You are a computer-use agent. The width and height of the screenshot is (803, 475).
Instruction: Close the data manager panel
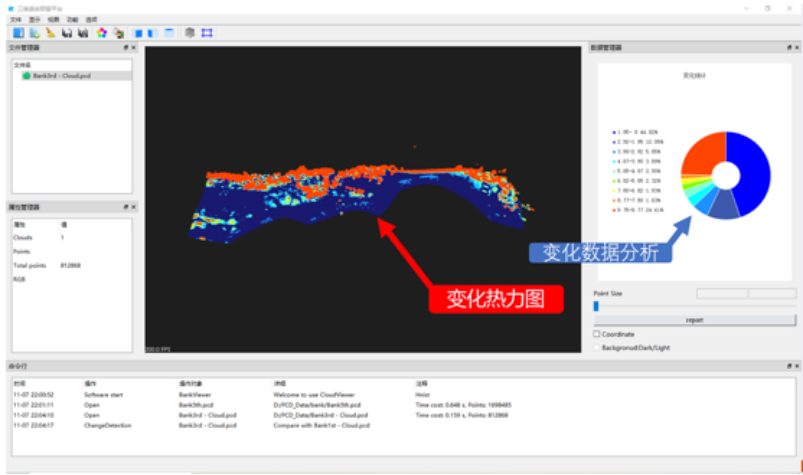click(x=795, y=47)
